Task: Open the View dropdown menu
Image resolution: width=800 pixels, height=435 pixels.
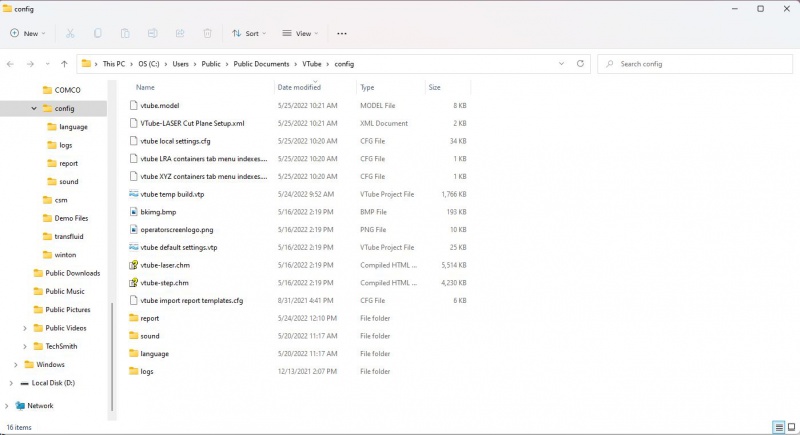Action: point(301,34)
